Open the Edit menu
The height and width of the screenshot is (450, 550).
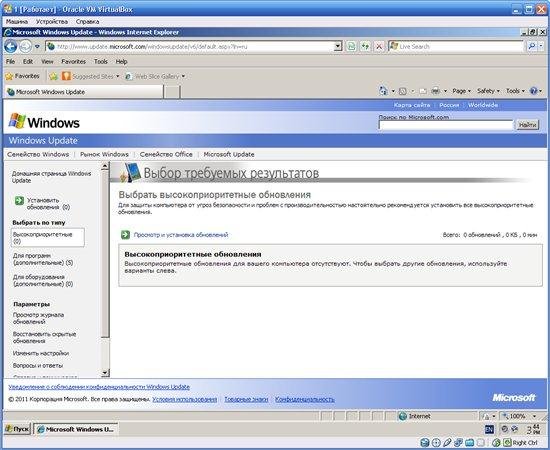[x=28, y=61]
